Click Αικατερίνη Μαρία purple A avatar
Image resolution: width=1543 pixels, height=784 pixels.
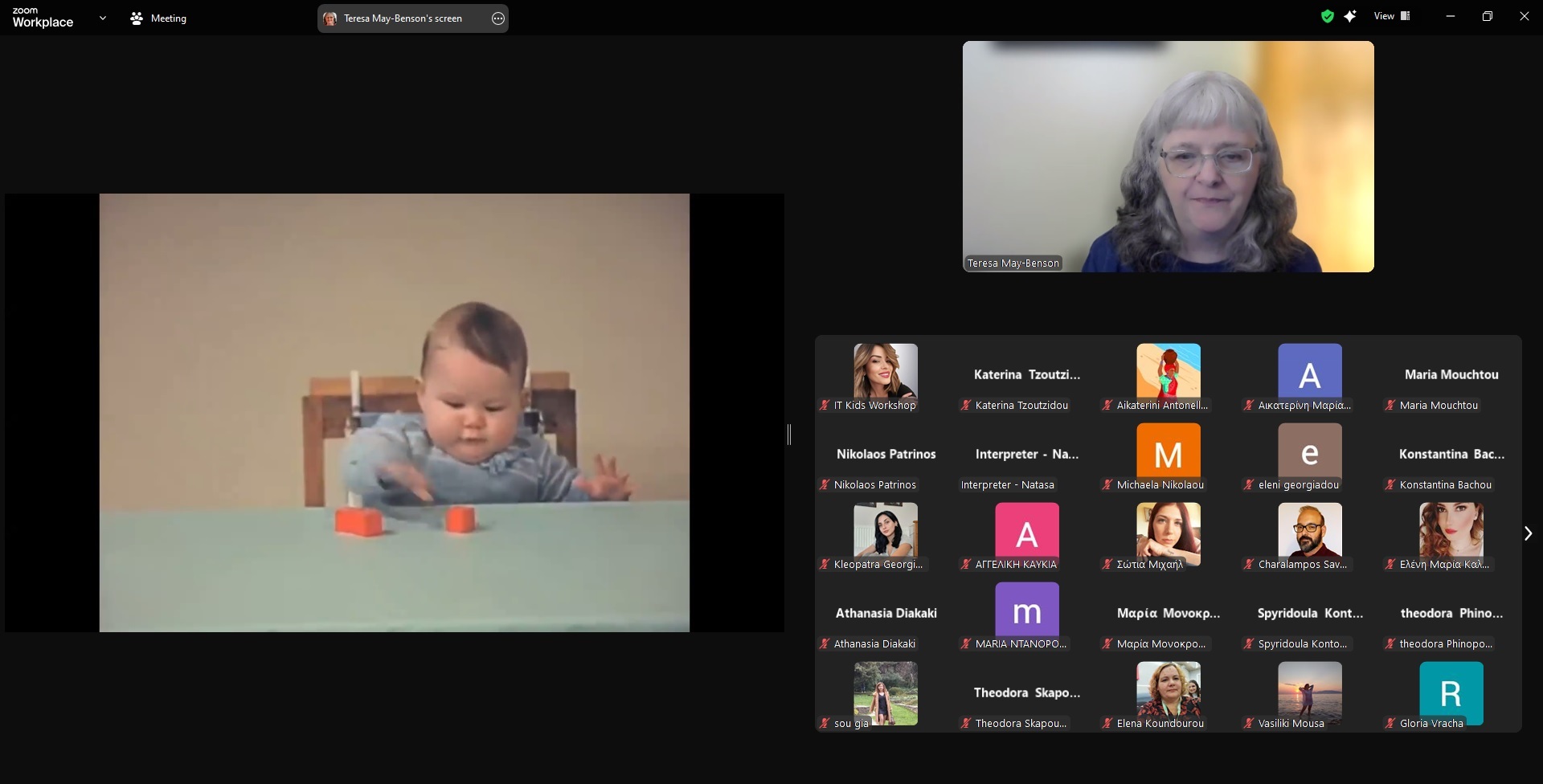point(1310,371)
